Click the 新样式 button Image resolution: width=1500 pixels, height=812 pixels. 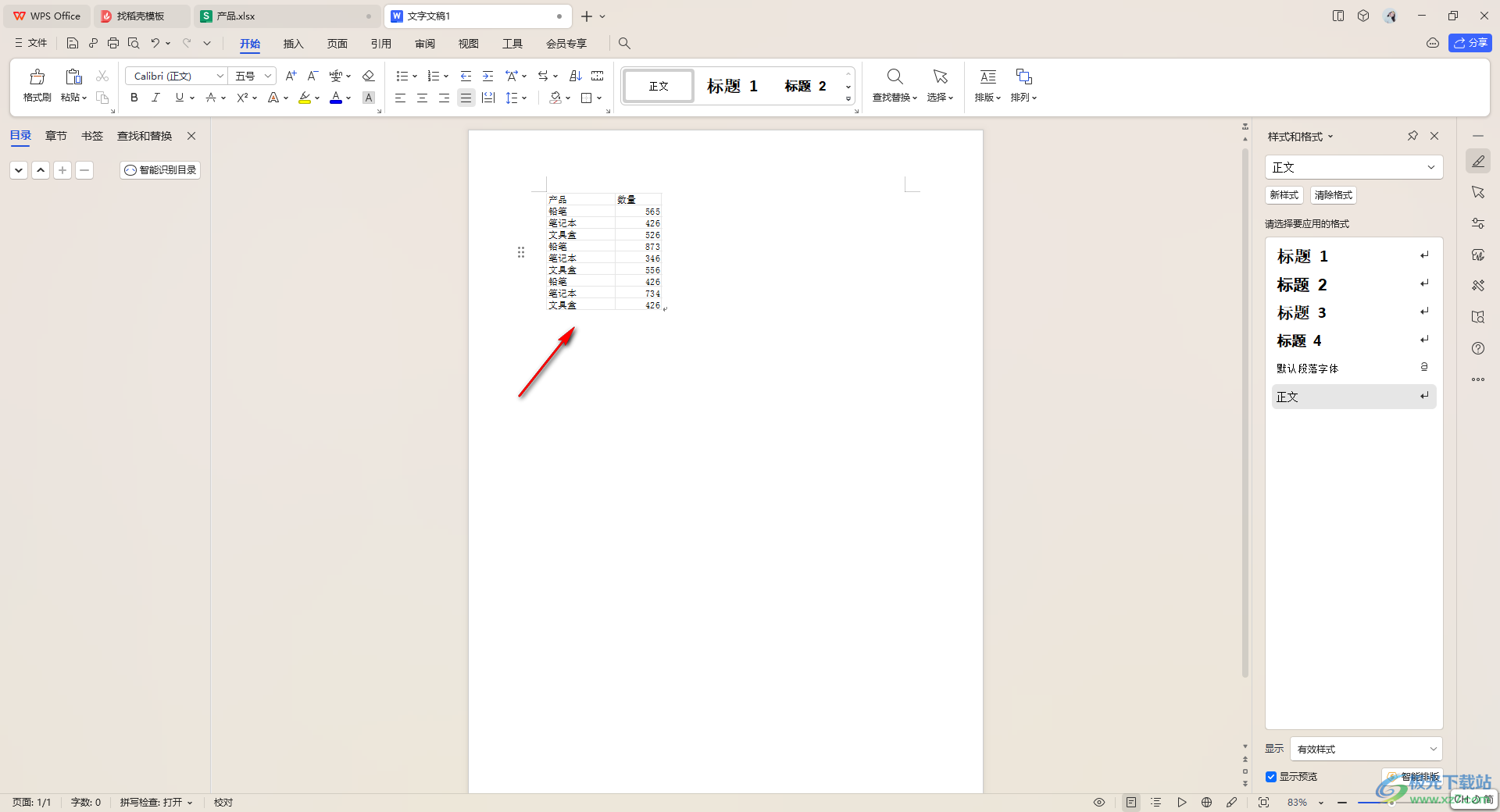coord(1284,195)
